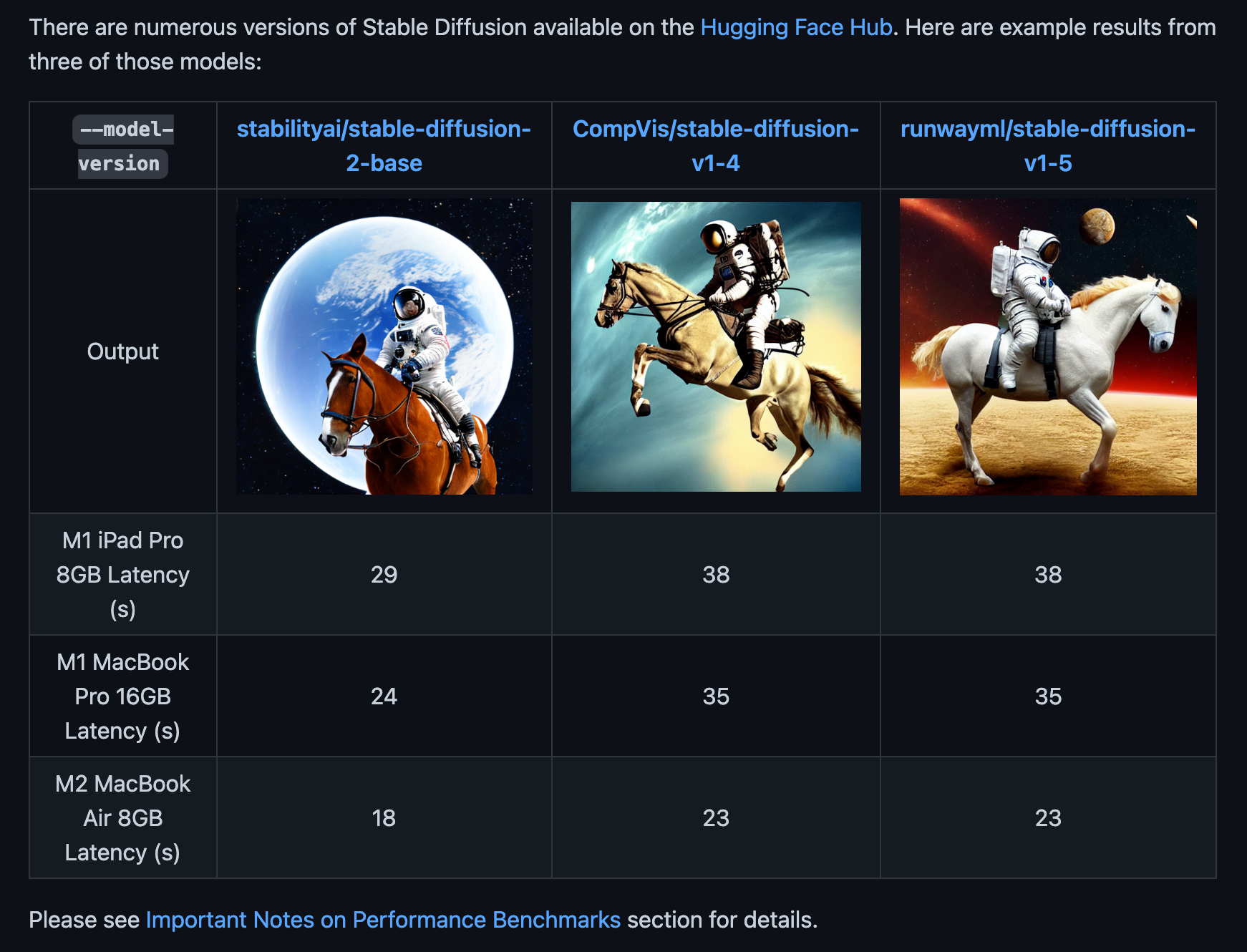Click CompVis v1-4 MacBook Air latency 23
The image size is (1247, 952).
point(716,817)
